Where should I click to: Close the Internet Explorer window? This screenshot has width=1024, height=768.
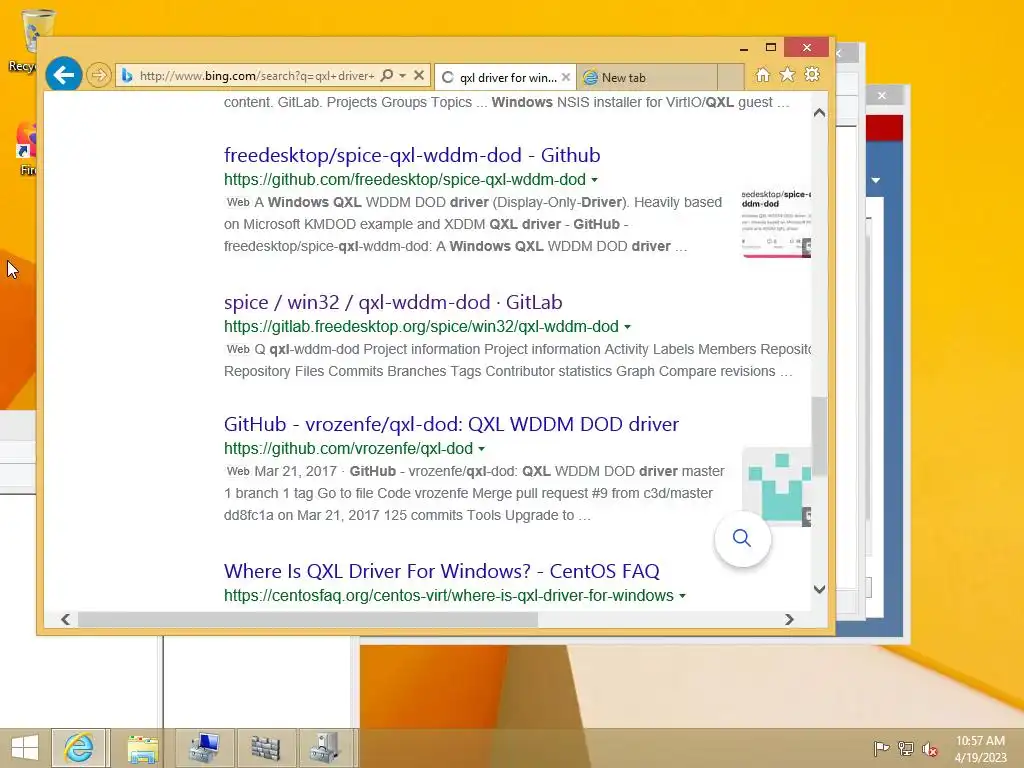click(807, 48)
